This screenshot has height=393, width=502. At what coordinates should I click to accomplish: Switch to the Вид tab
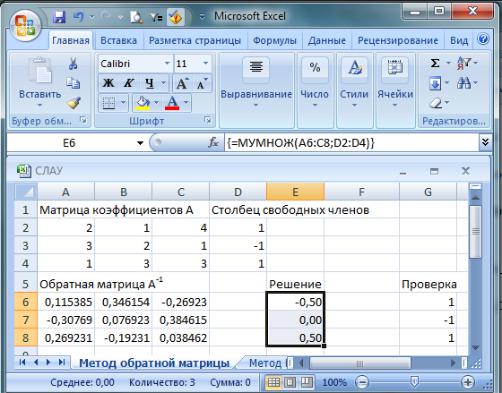pyautogui.click(x=459, y=40)
